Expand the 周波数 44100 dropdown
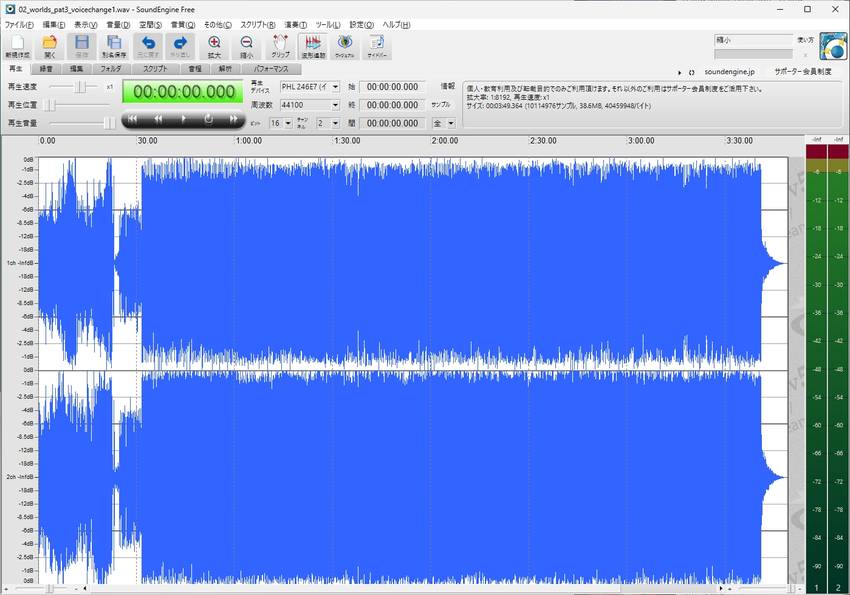 point(336,105)
